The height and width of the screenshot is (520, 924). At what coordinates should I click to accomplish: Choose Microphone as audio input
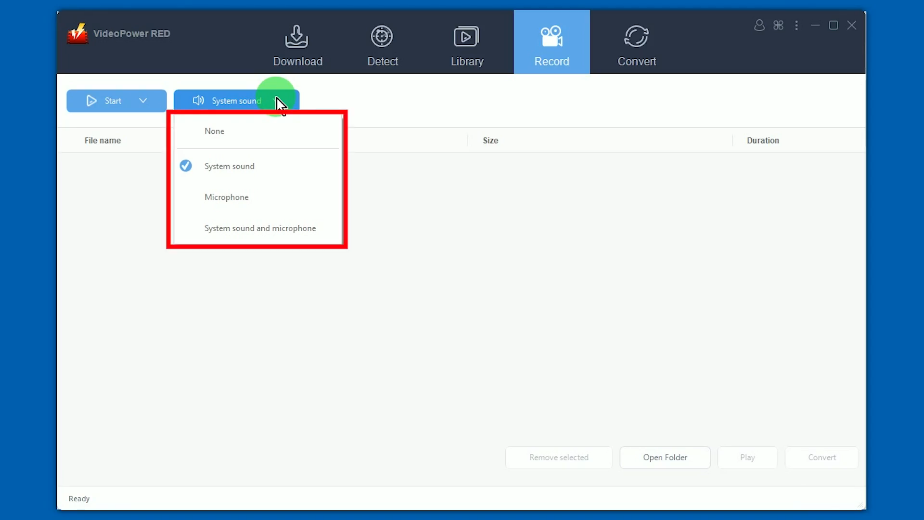(x=226, y=197)
